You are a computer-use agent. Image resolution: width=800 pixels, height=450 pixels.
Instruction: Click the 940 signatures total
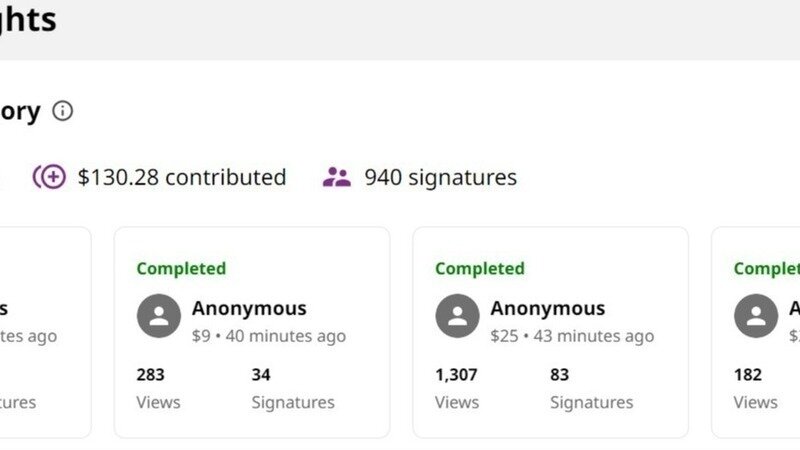pos(440,177)
